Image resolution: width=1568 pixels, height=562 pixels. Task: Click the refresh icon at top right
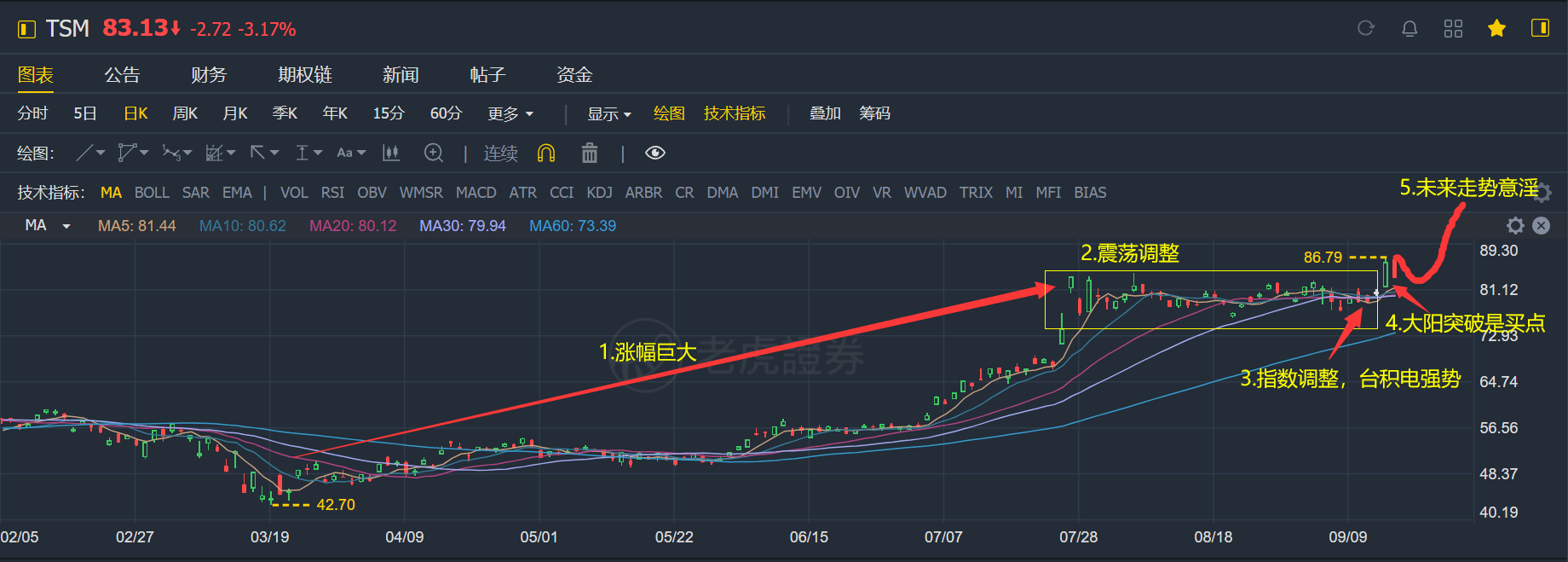pyautogui.click(x=1366, y=28)
